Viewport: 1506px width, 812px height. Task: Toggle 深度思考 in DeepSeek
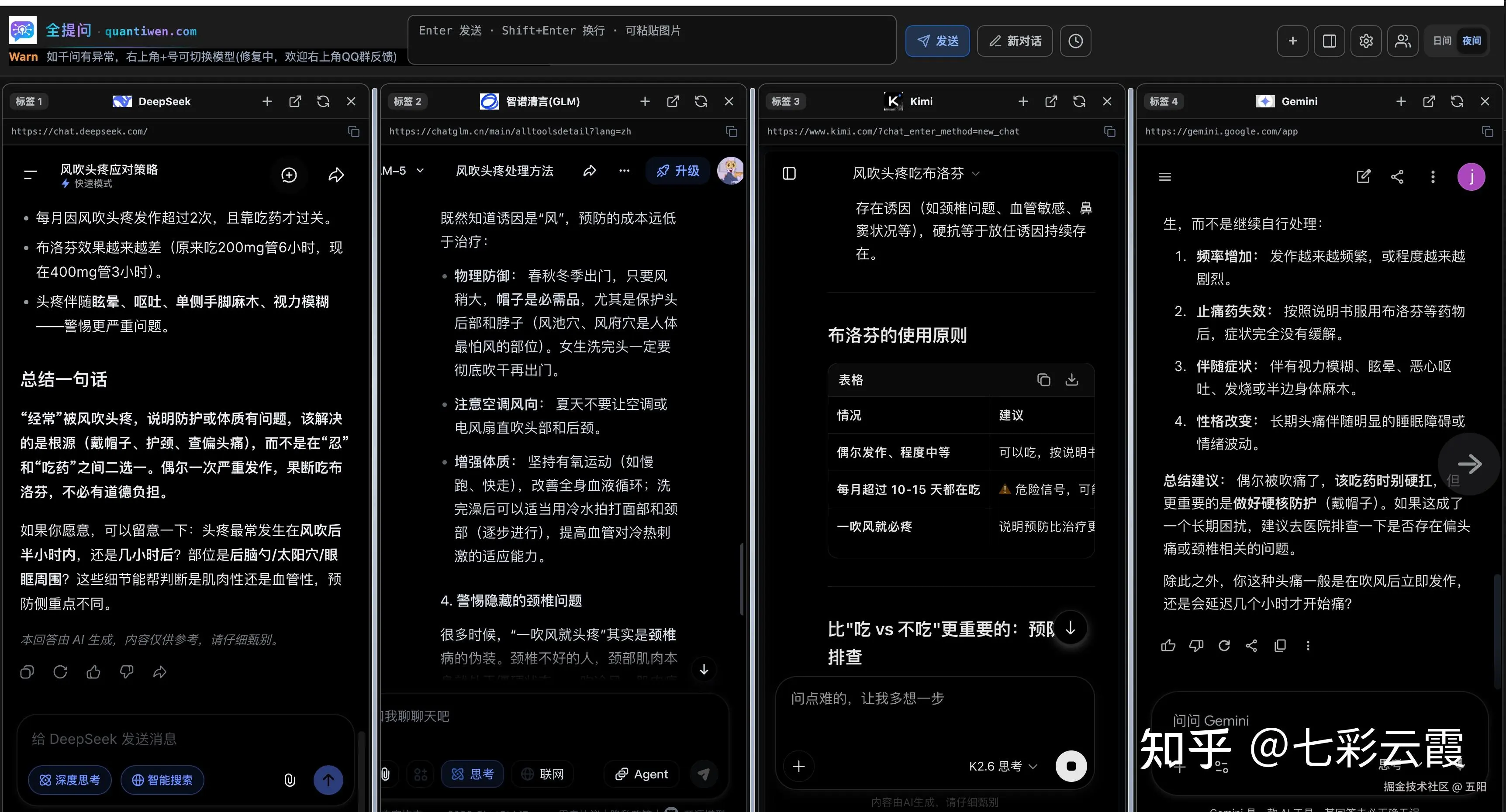[69, 780]
